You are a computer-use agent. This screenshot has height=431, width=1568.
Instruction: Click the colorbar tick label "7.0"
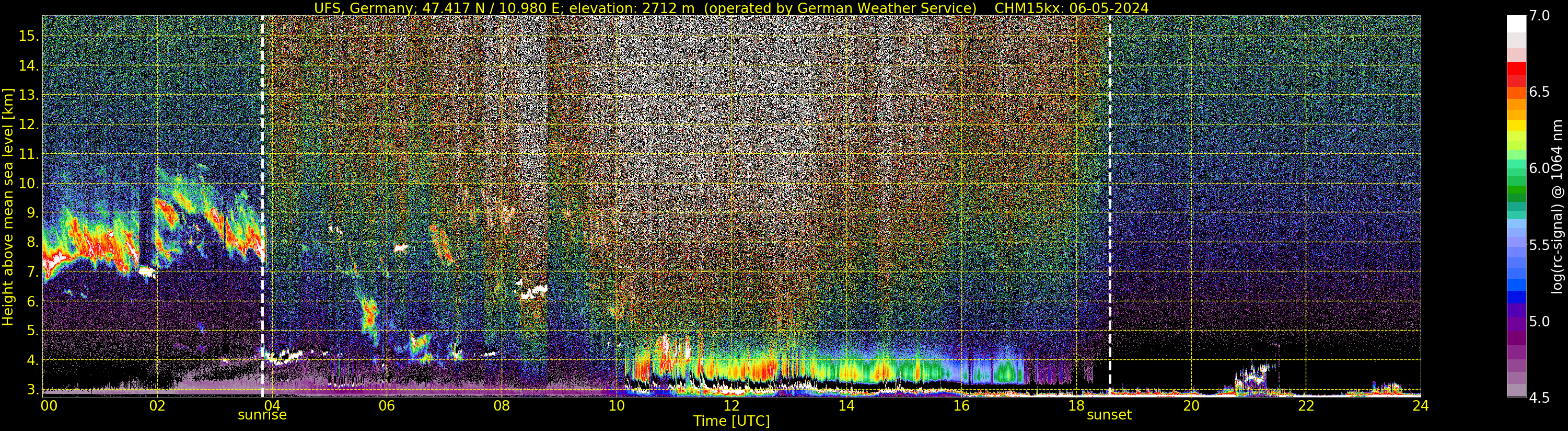pyautogui.click(x=1539, y=16)
